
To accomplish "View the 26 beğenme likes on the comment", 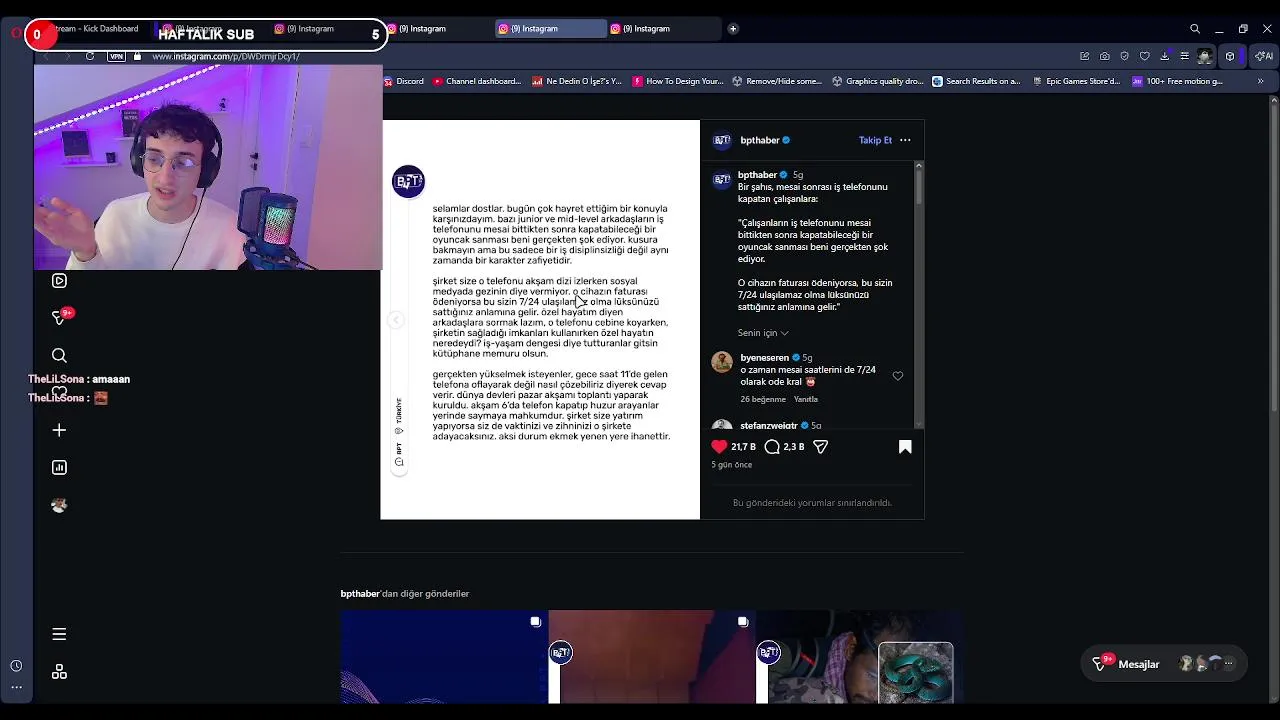I will [763, 399].
